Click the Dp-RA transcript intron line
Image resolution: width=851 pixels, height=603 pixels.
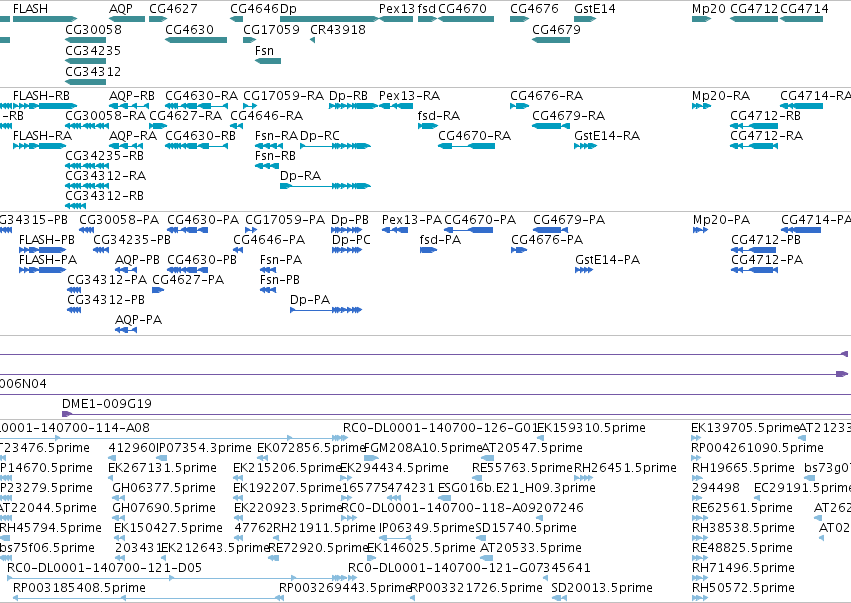coord(312,186)
